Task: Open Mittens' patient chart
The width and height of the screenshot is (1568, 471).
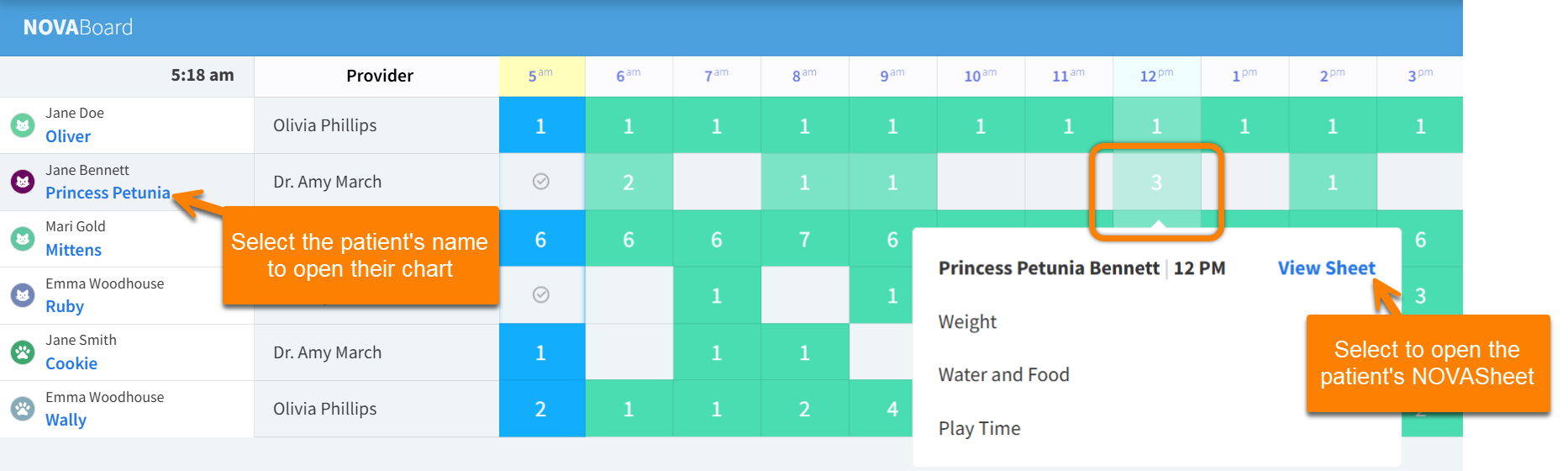Action: 73,250
